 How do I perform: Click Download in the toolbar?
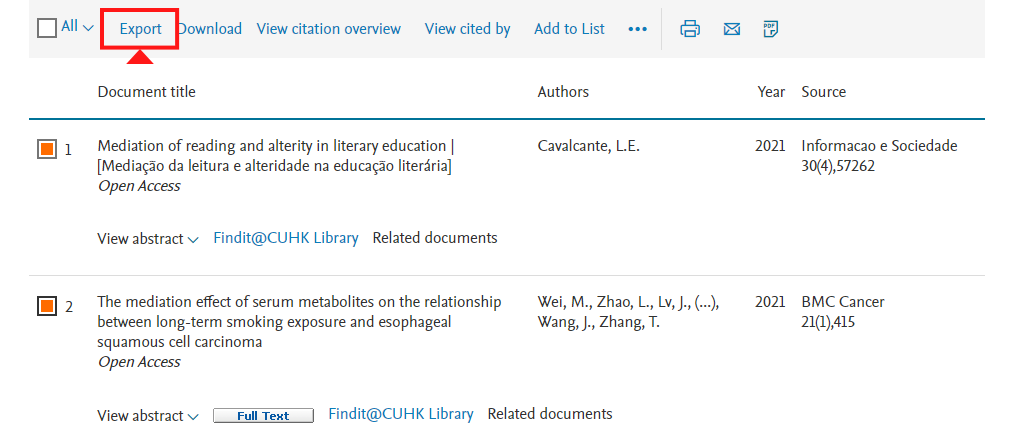(209, 29)
